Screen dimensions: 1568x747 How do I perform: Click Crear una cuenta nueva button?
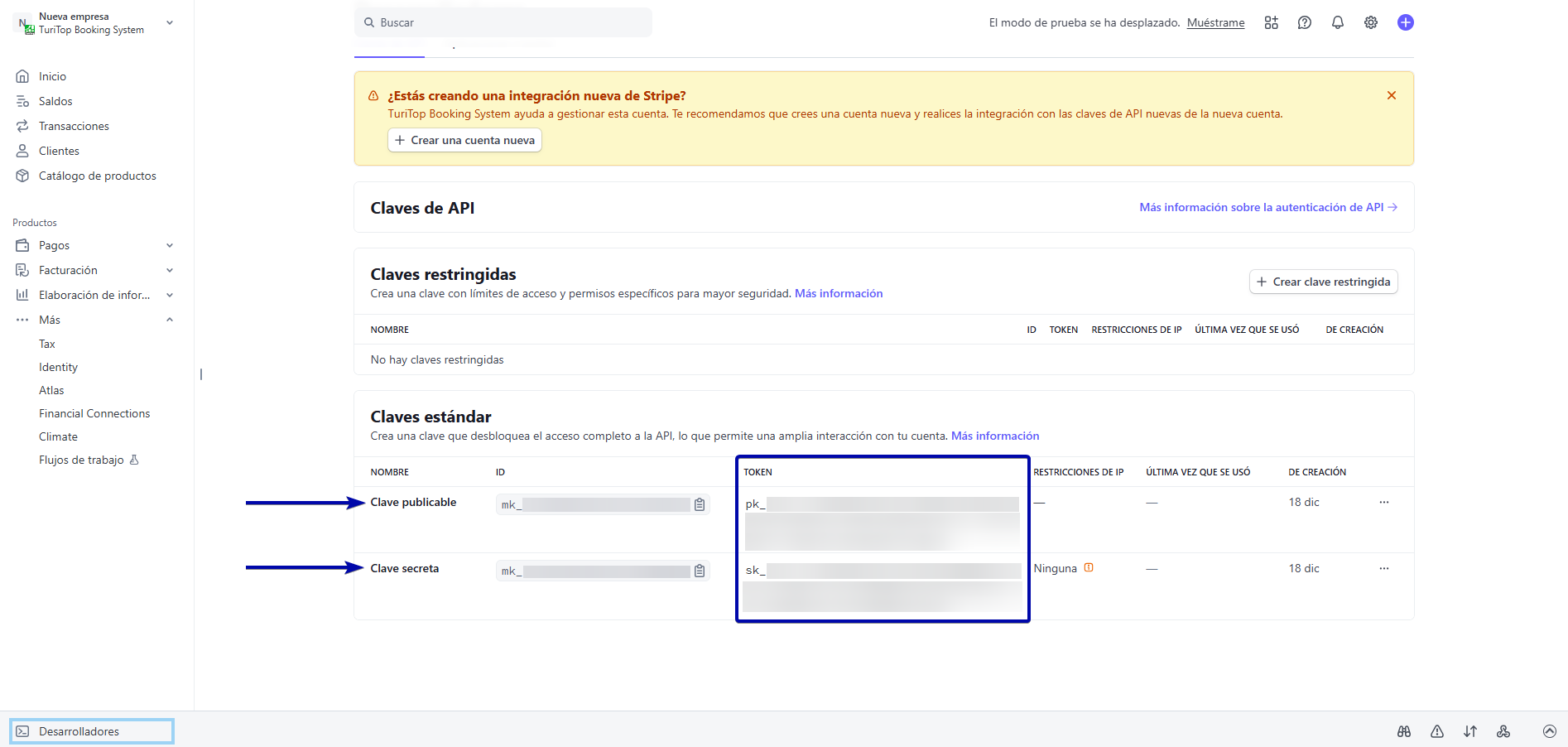(x=464, y=140)
